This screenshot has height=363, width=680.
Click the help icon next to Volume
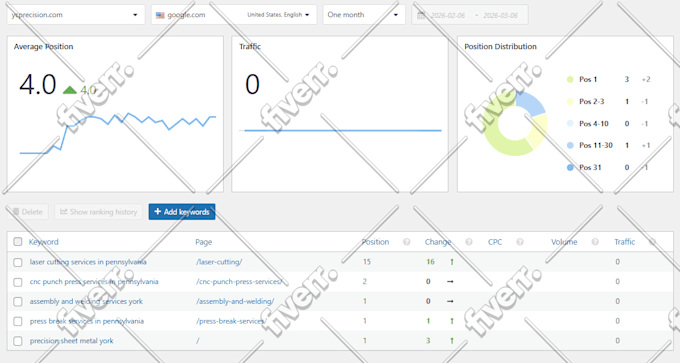595,242
